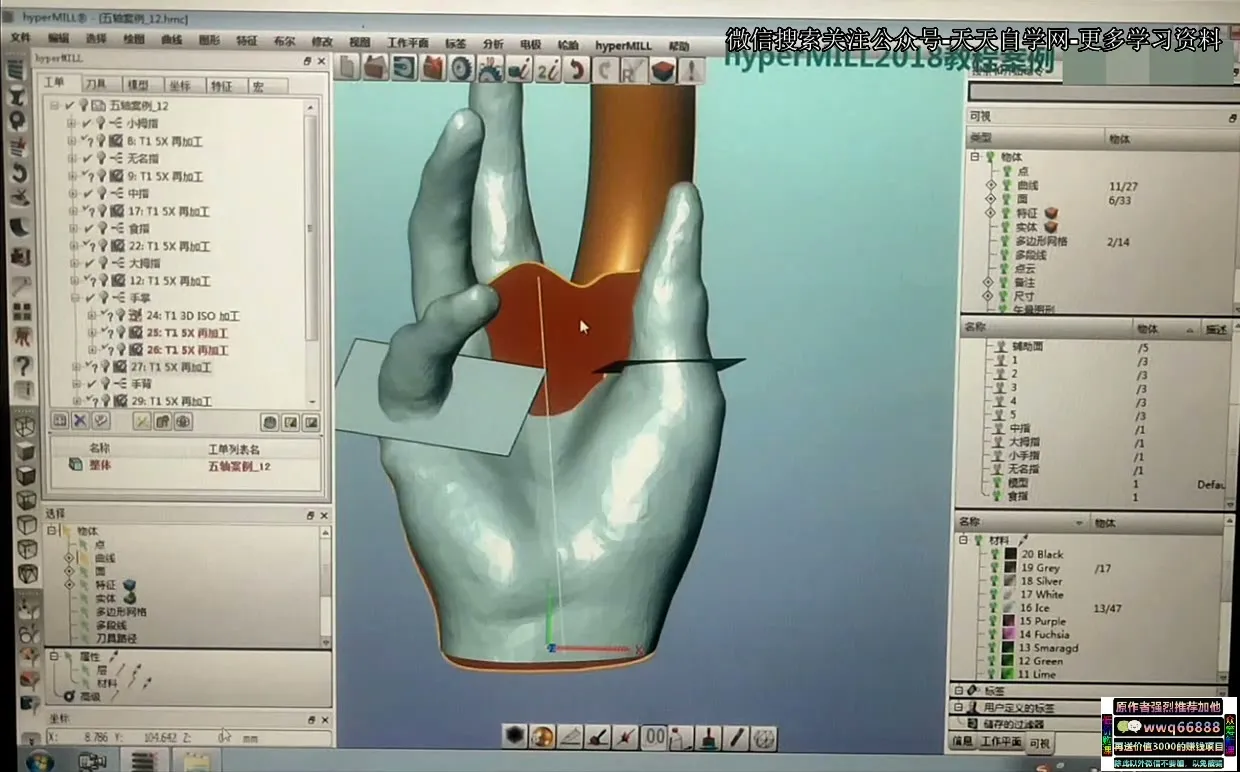This screenshot has width=1240, height=772.
Task: Switch to the 刀具 tab
Action: tap(97, 85)
